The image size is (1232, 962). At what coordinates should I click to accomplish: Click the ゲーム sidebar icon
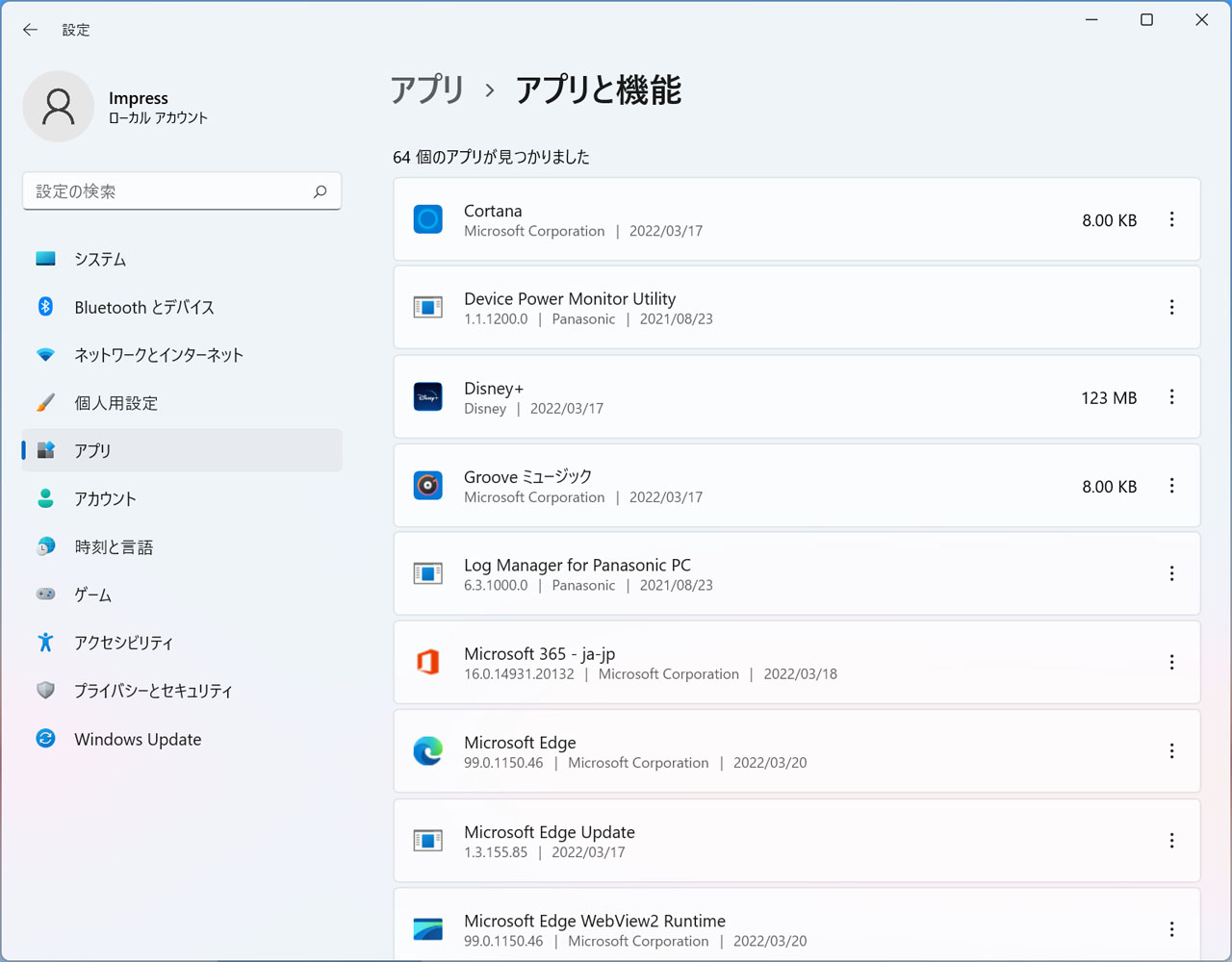coord(46,595)
